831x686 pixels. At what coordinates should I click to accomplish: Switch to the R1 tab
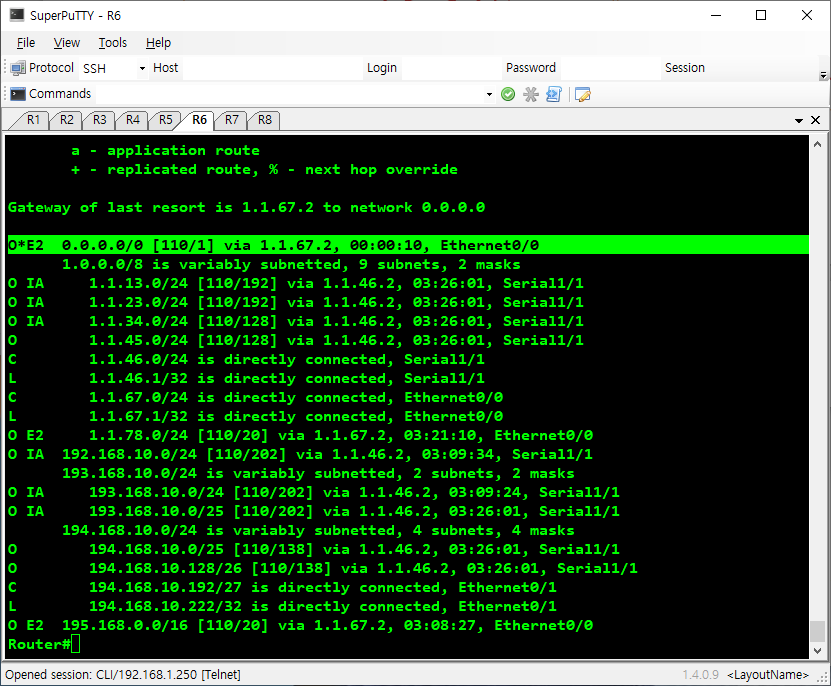tap(33, 120)
